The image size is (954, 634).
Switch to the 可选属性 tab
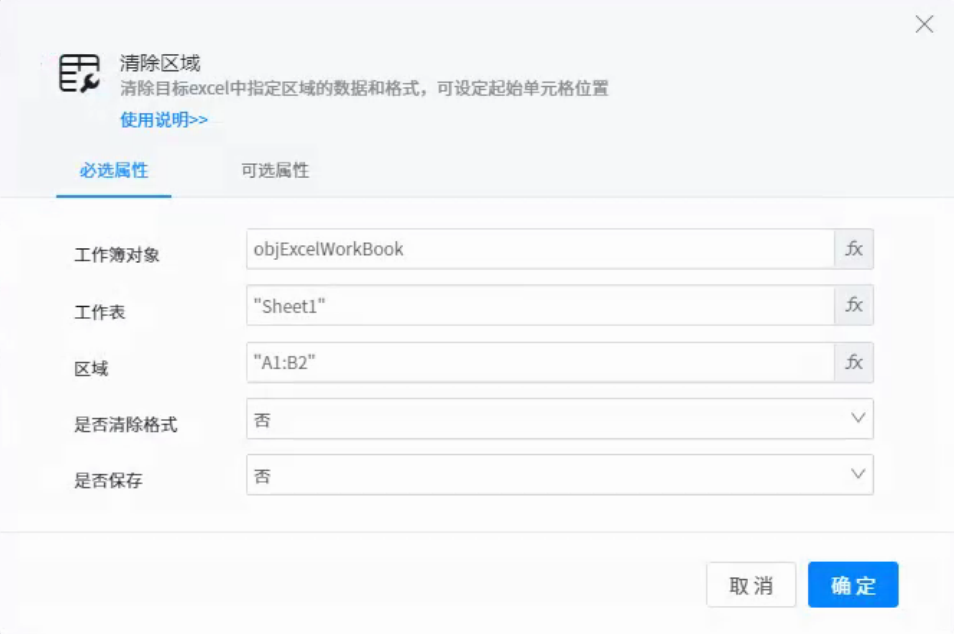pyautogui.click(x=275, y=170)
